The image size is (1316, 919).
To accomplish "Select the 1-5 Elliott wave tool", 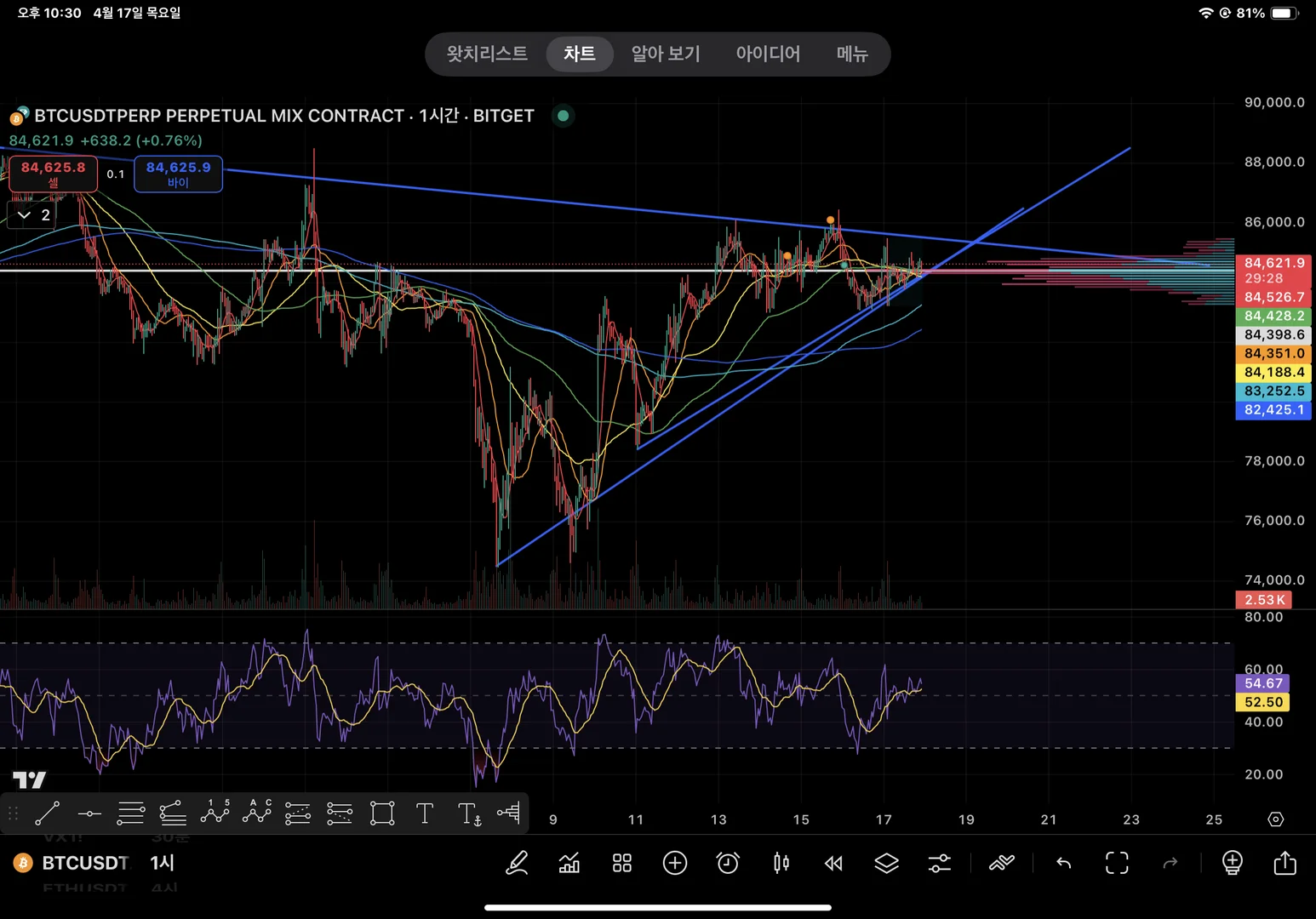I will pyautogui.click(x=215, y=813).
